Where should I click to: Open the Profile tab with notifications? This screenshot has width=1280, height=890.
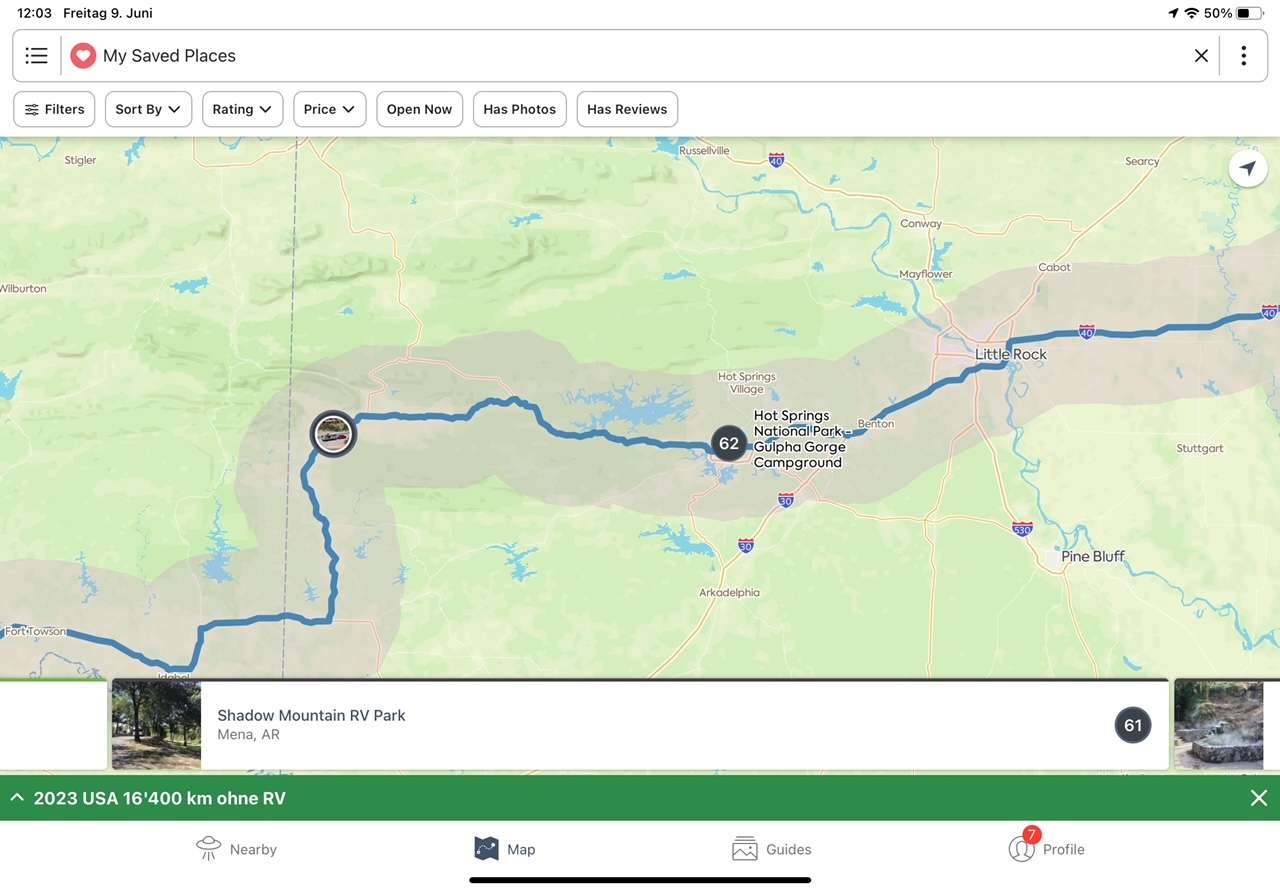pos(1046,849)
